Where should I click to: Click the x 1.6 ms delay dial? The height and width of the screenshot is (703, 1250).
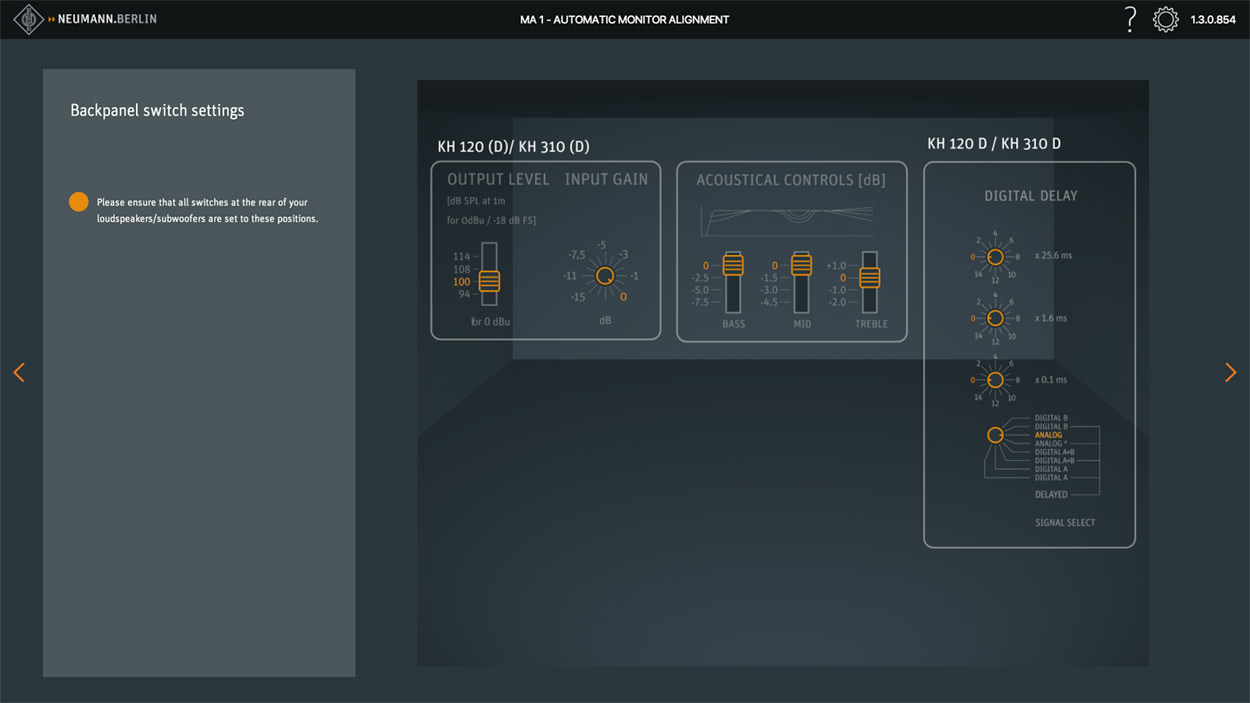(x=995, y=319)
